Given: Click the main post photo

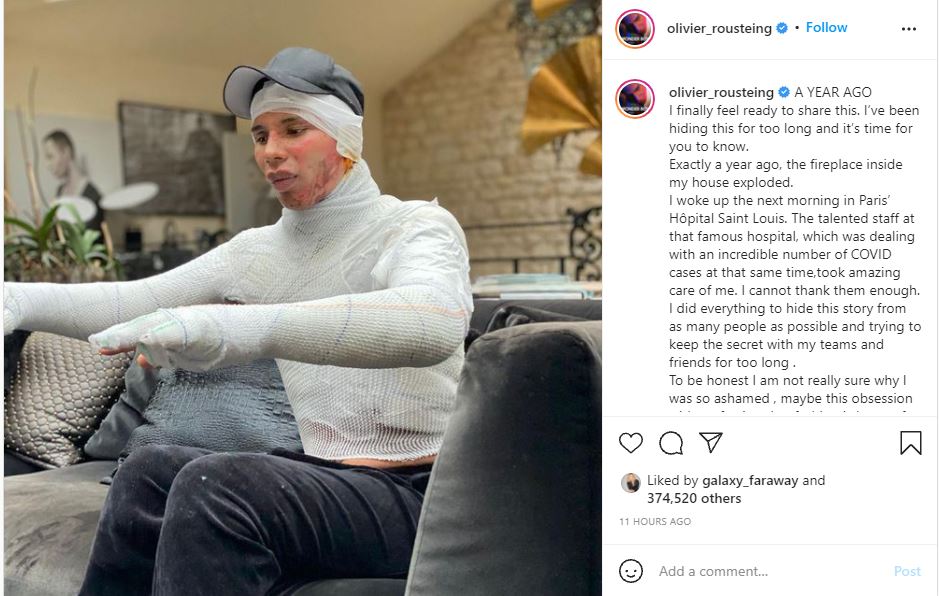Looking at the screenshot, I should click(x=302, y=298).
